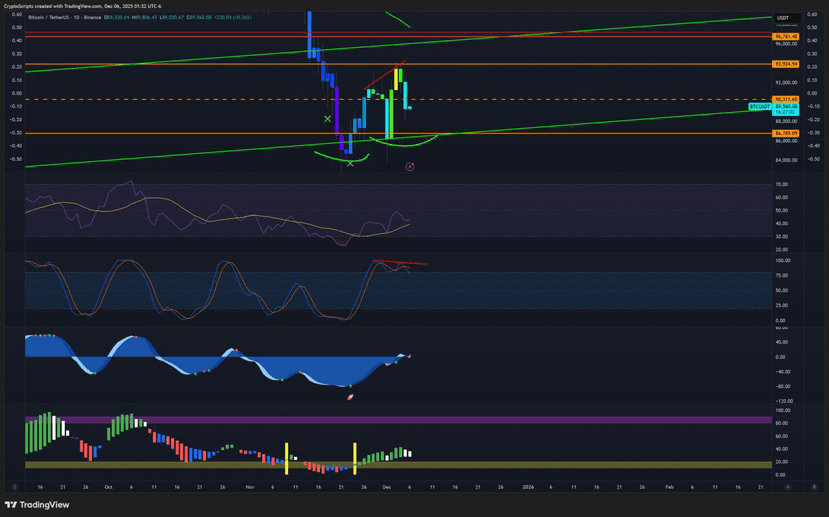The image size is (829, 517).
Task: Click the Feb label on time axis
Action: pos(669,487)
